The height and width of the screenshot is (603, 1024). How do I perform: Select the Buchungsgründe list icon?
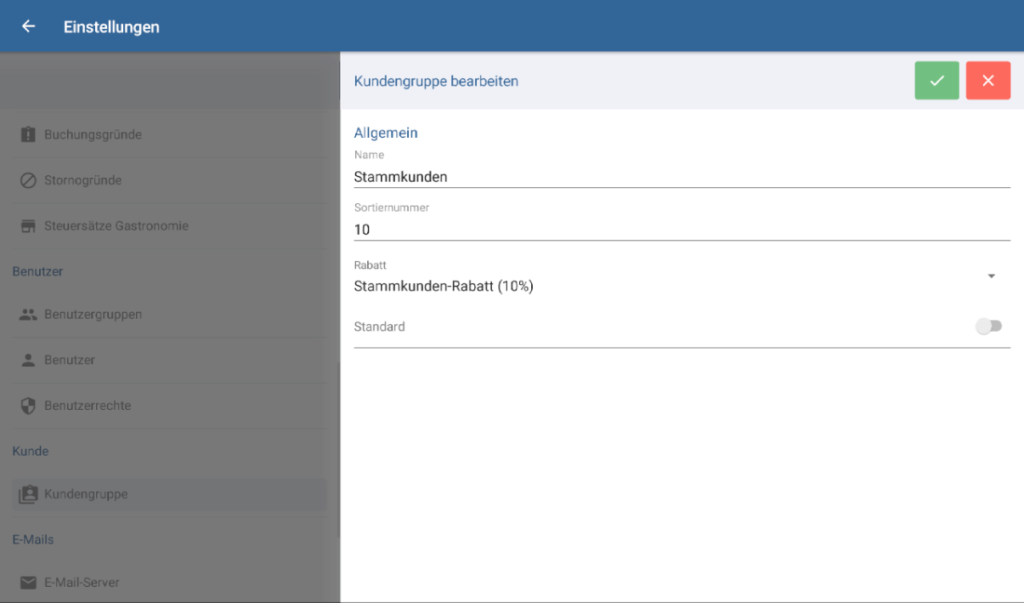point(28,134)
